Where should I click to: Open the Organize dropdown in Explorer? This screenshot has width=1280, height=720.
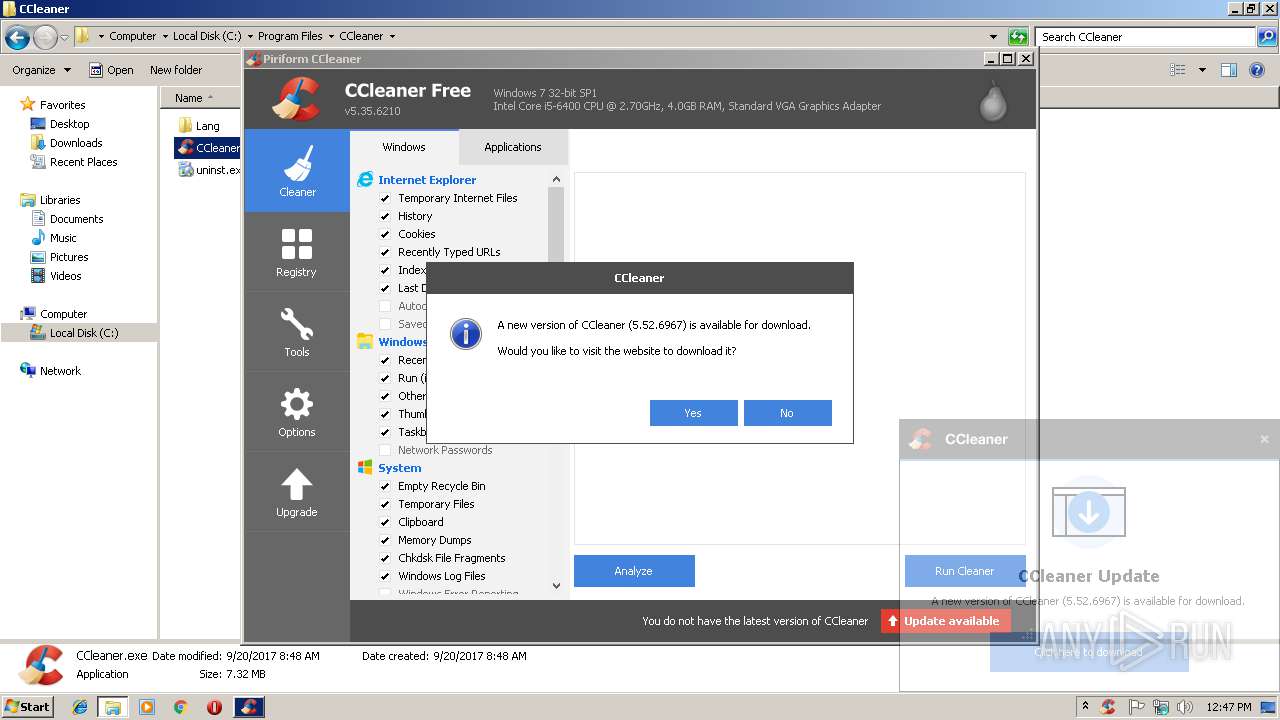(x=42, y=70)
